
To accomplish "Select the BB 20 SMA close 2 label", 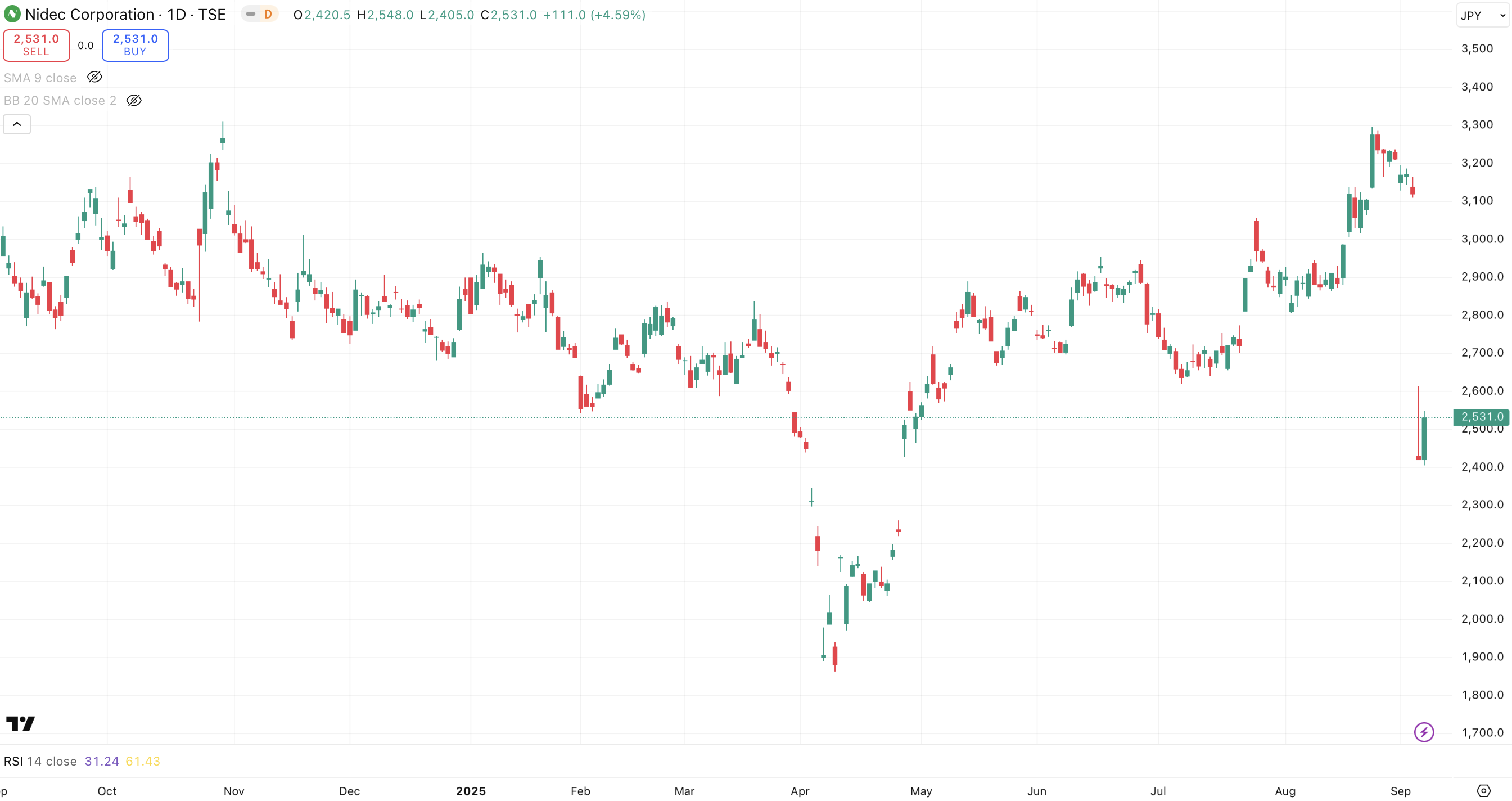I will pyautogui.click(x=60, y=101).
